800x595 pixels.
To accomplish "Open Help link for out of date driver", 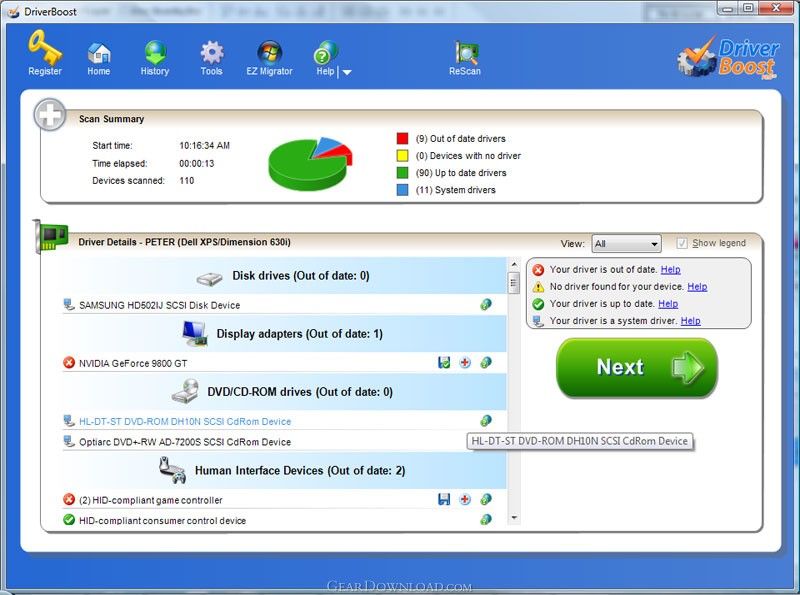I will (670, 269).
